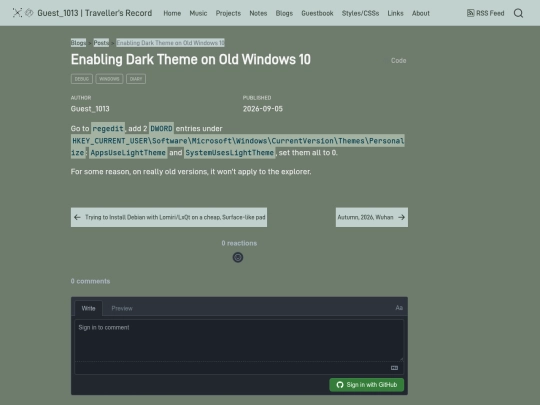Select the WINDOWS tag
Image resolution: width=540 pixels, height=405 pixels.
109,79
